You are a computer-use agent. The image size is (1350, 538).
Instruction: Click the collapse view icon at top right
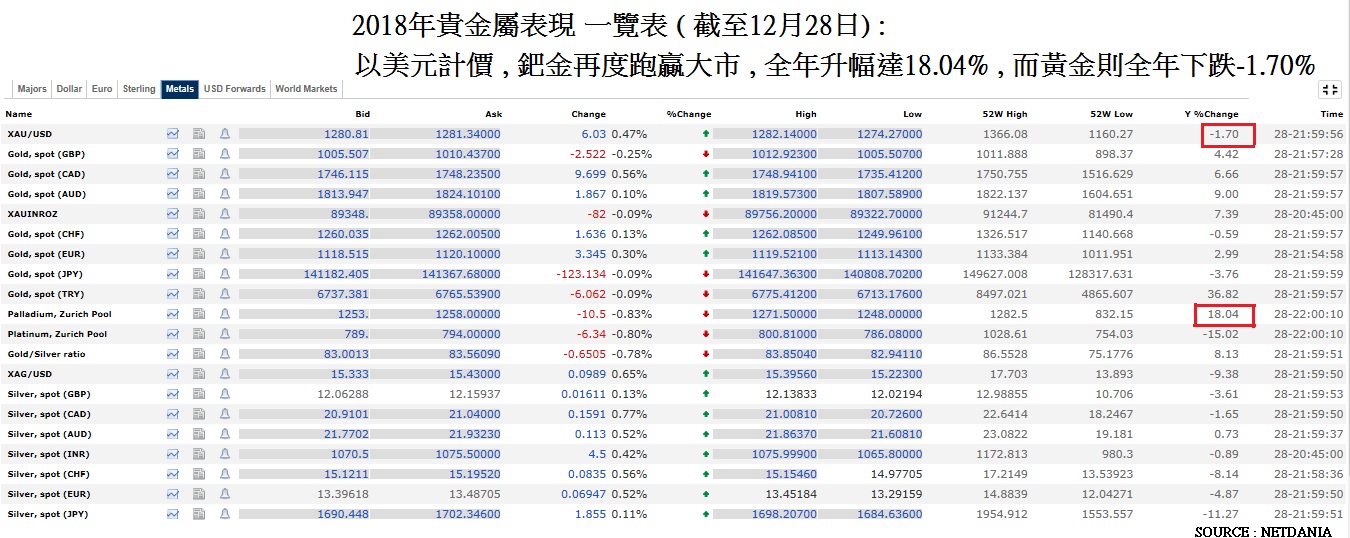(x=1329, y=90)
